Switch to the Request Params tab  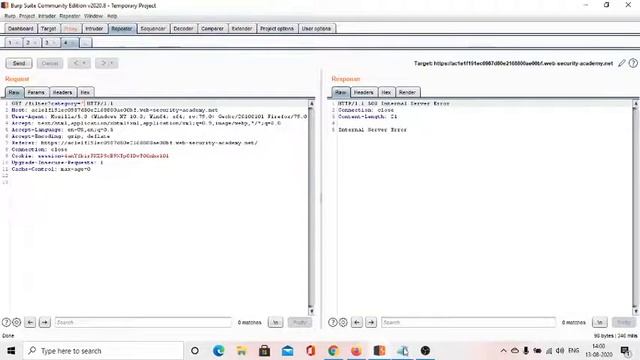point(36,92)
